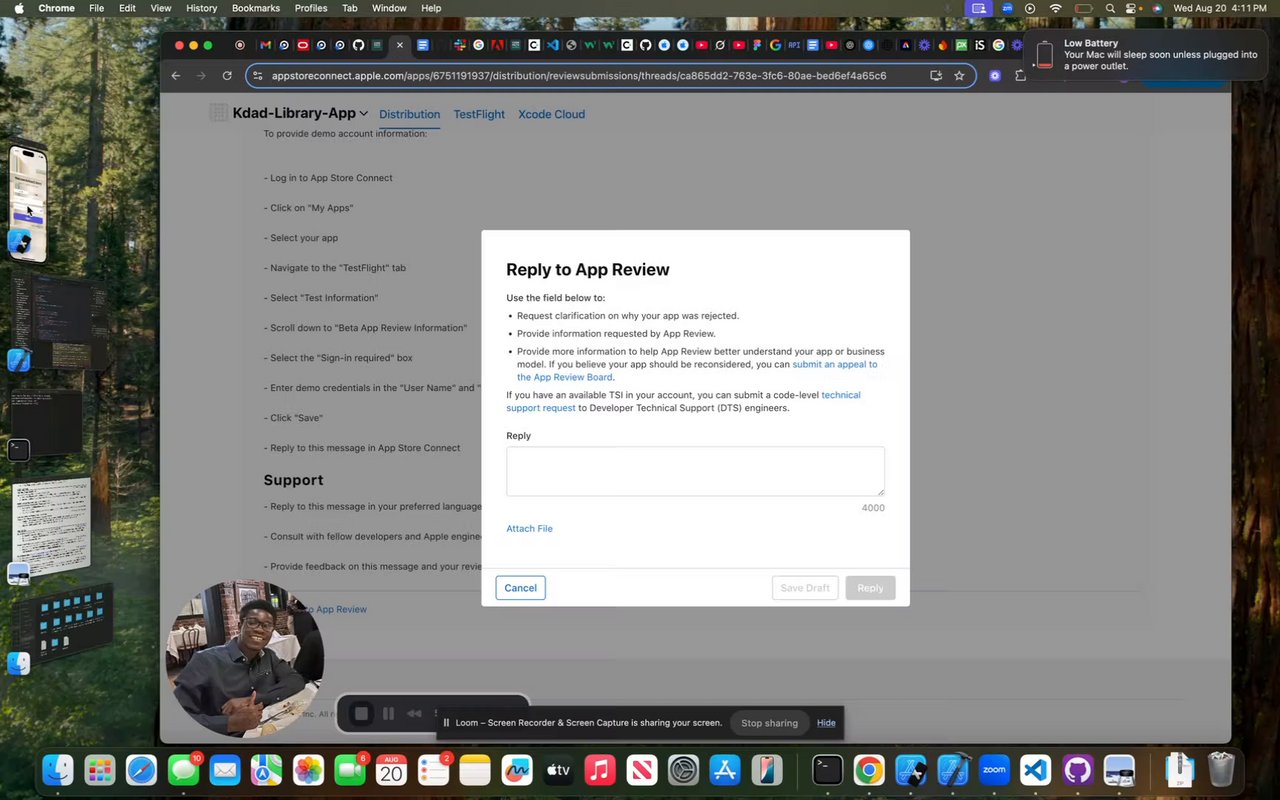Open Music from the Dock

pyautogui.click(x=599, y=770)
